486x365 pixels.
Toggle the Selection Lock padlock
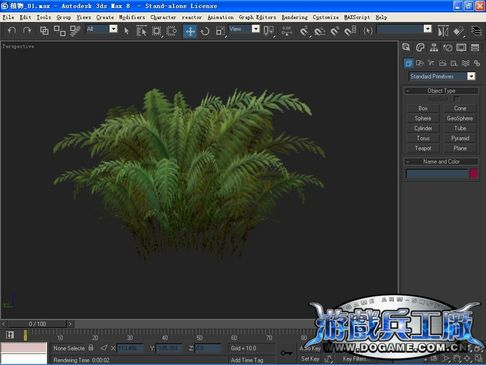91,348
